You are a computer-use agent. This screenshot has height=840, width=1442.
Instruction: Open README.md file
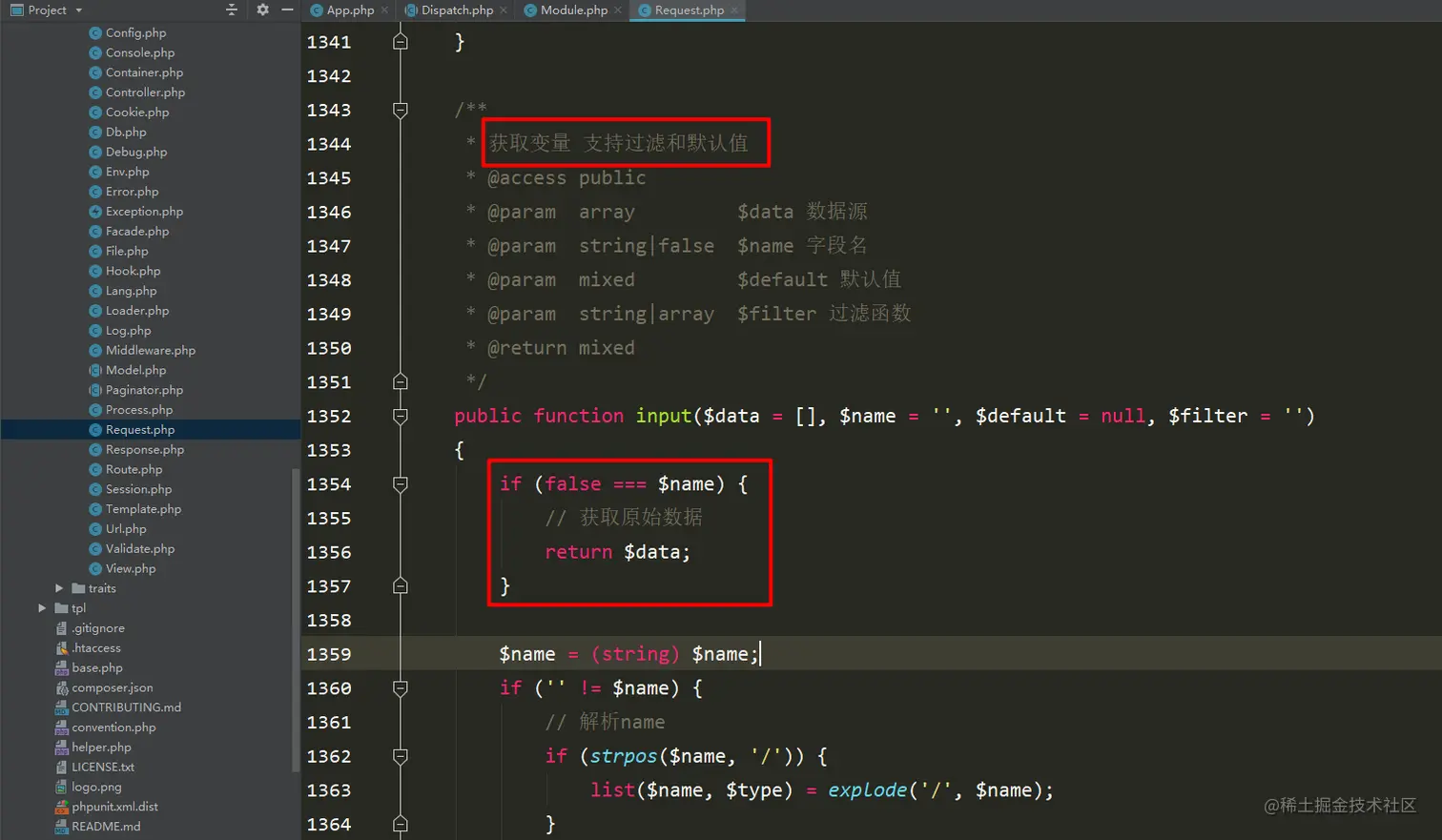[x=106, y=827]
